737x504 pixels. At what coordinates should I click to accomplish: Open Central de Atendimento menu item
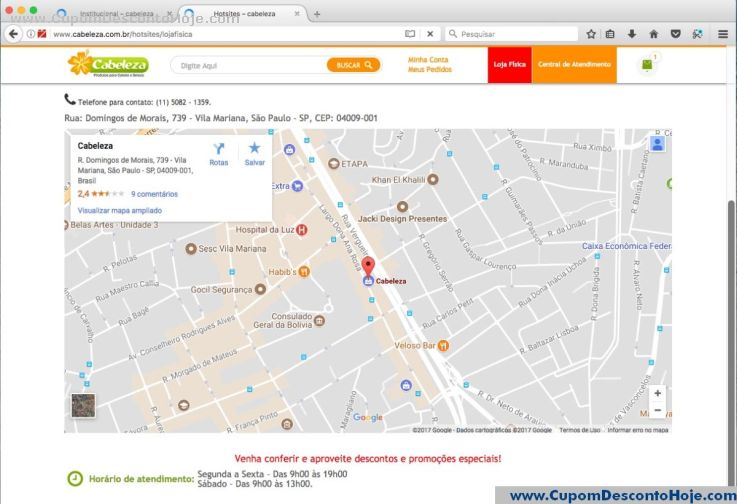click(574, 65)
